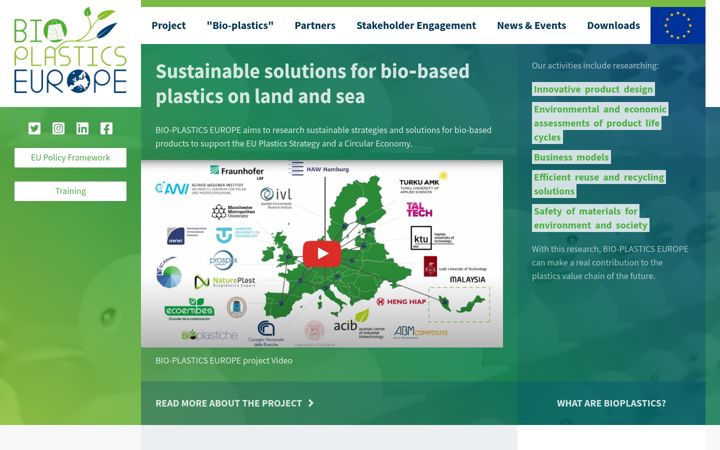Open the Project menu

click(169, 25)
